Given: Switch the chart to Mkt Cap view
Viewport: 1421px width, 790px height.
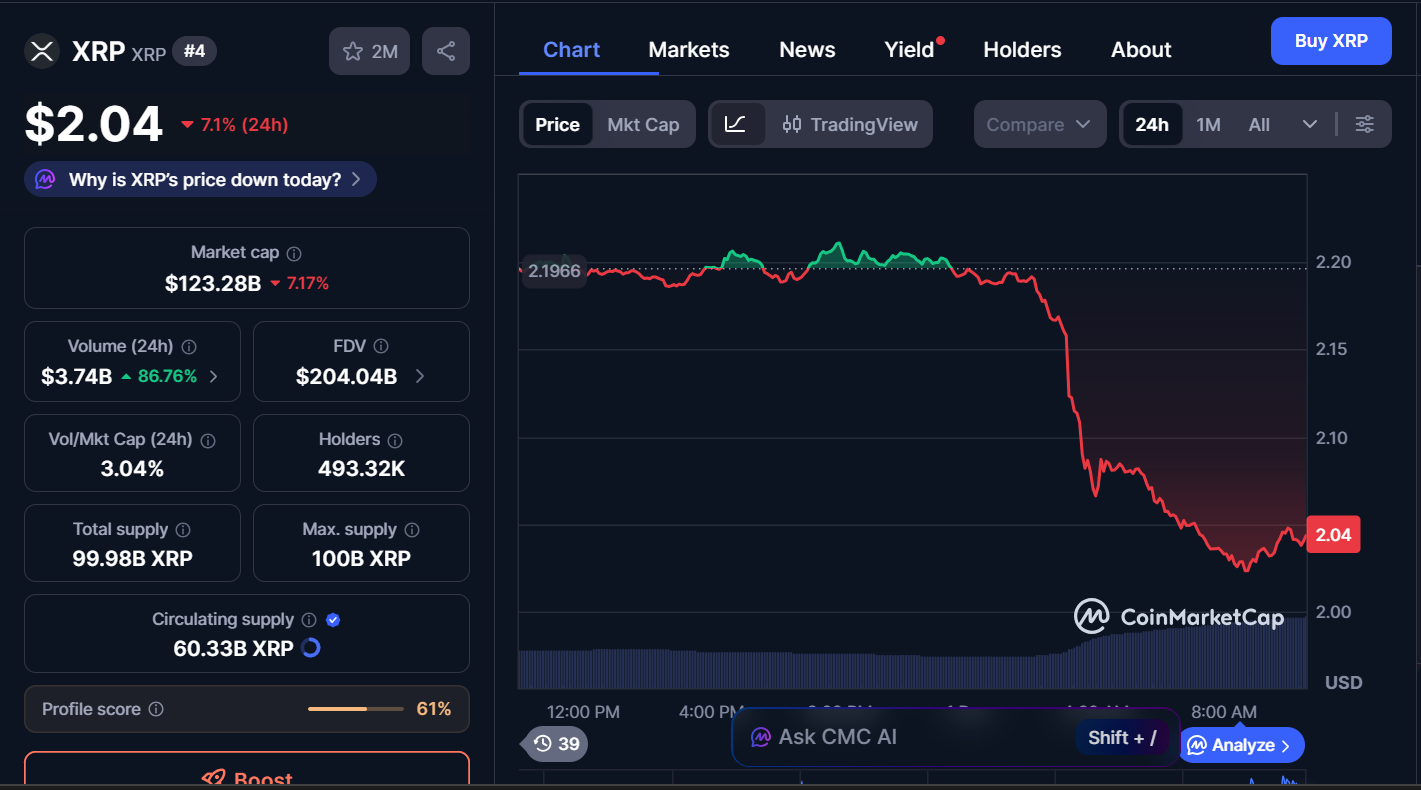Looking at the screenshot, I should [643, 124].
